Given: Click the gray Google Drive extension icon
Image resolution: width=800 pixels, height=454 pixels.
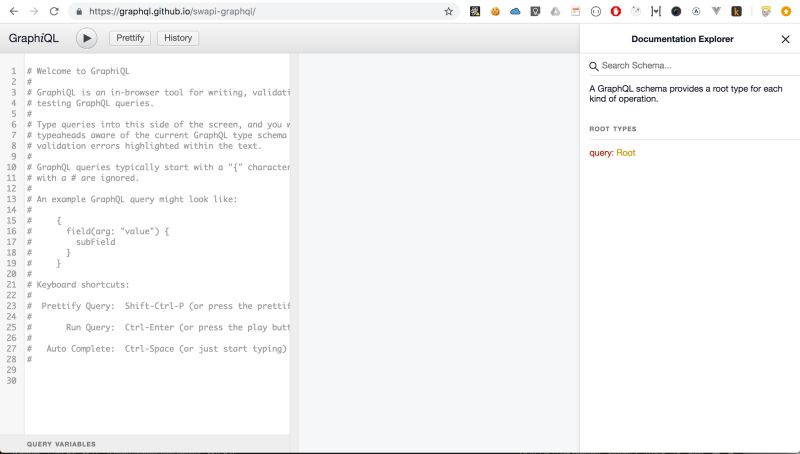Looking at the screenshot, I should [x=555, y=11].
